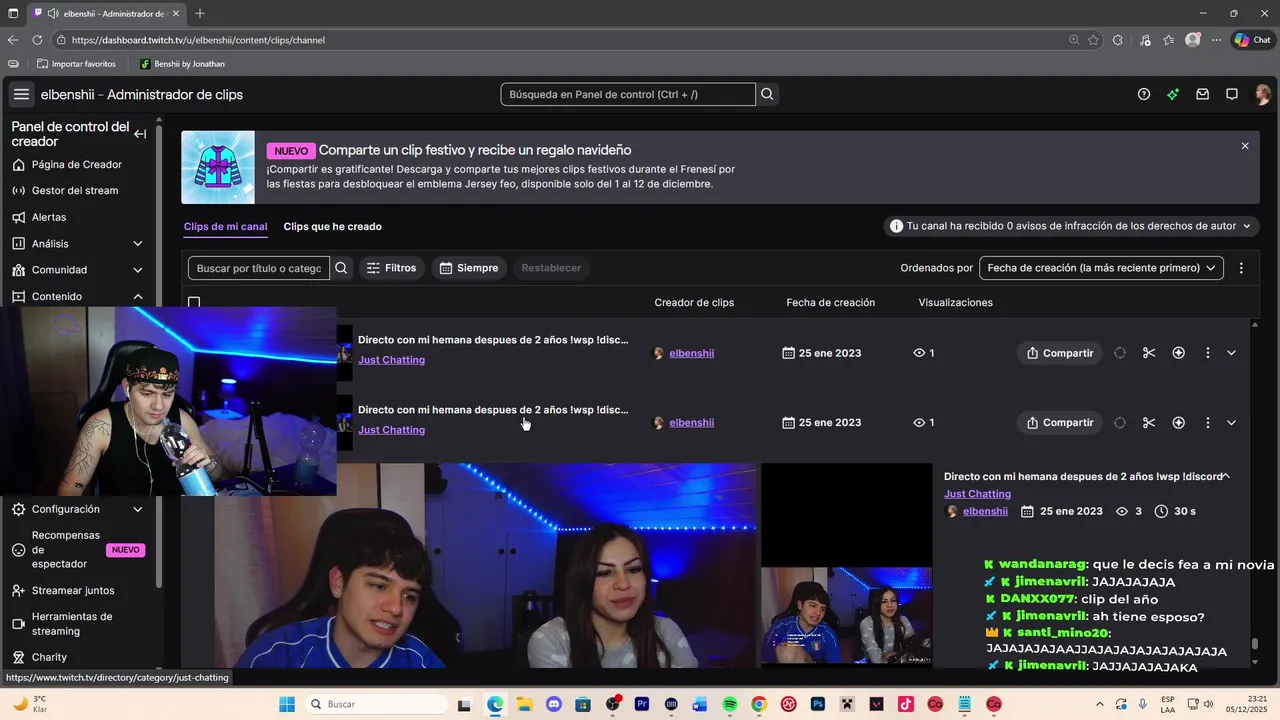1280x720 pixels.
Task: Open the Siempre date range dropdown
Action: [469, 268]
